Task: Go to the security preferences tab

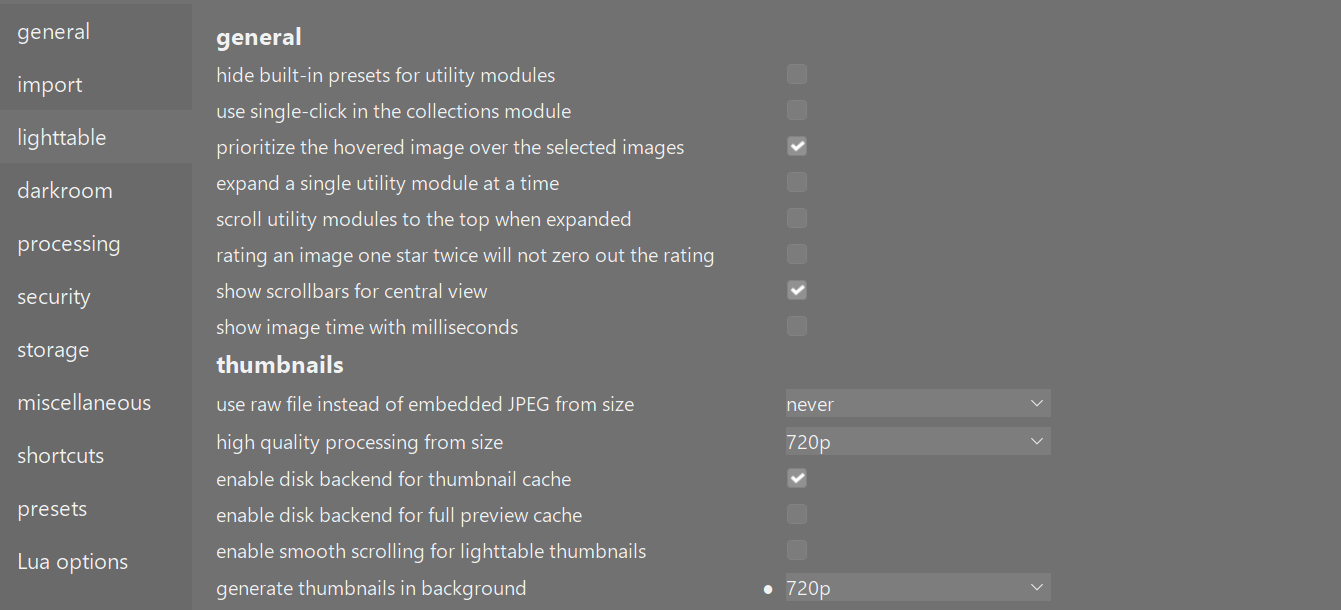Action: 54,297
